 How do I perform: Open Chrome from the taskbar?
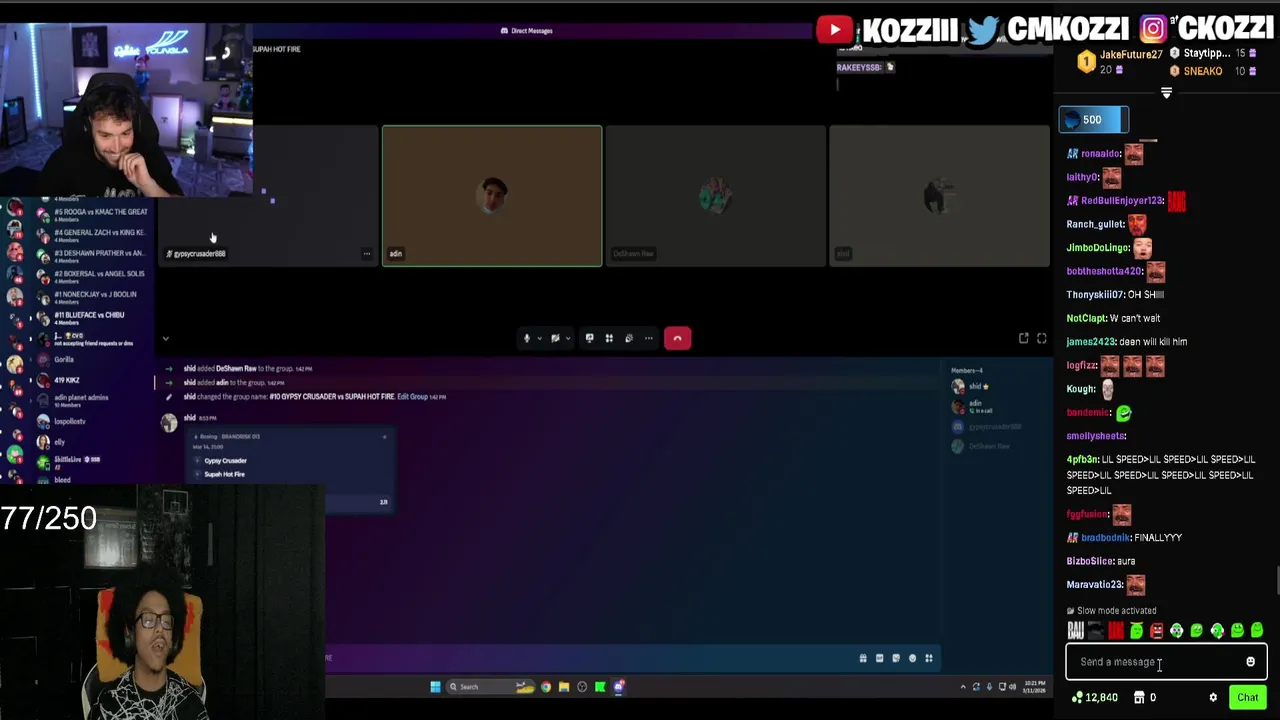545,687
